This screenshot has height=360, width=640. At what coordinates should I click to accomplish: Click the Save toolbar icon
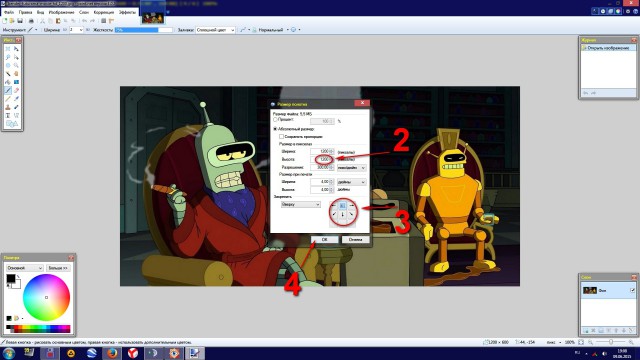click(19, 21)
